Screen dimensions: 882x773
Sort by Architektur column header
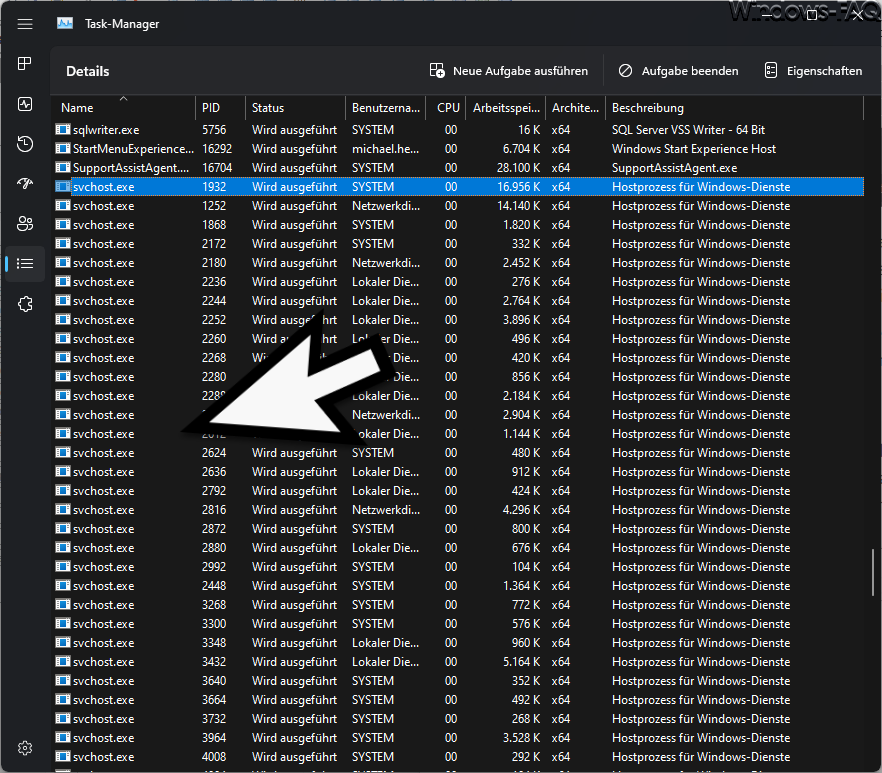575,107
